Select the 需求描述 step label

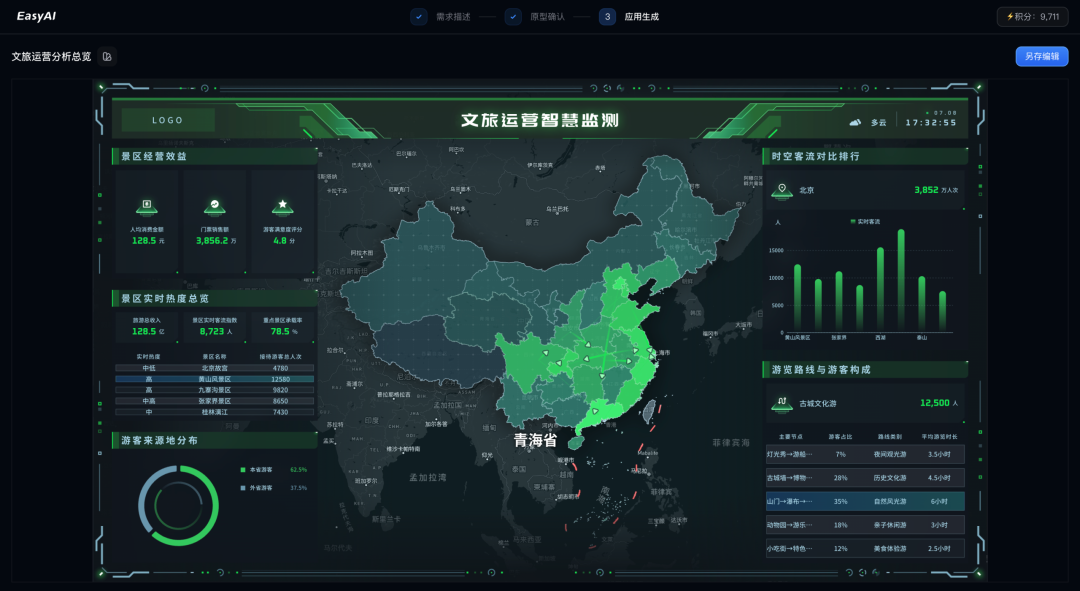click(x=453, y=17)
